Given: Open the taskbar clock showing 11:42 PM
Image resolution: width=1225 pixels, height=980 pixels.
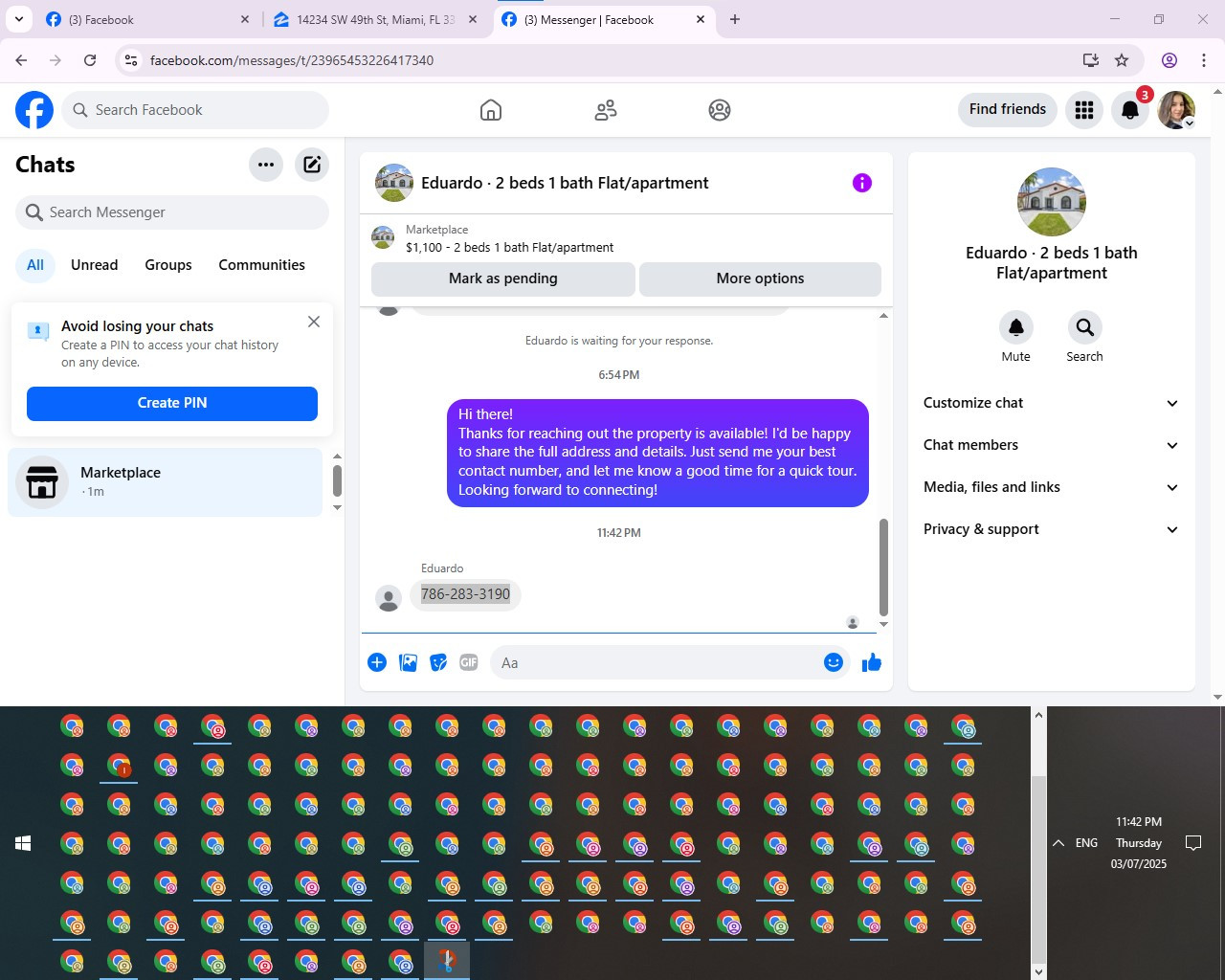Looking at the screenshot, I should (1139, 843).
